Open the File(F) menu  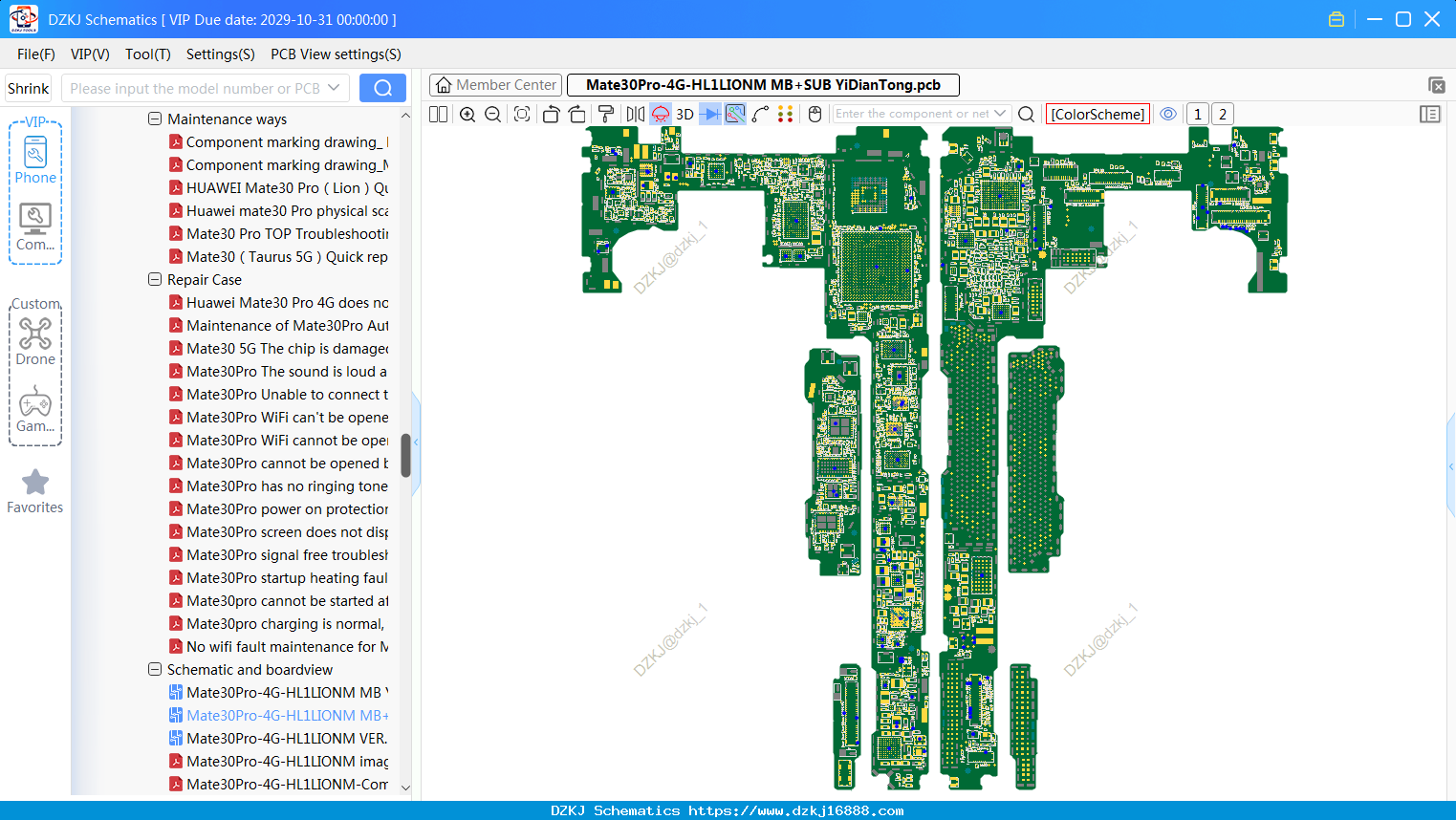point(36,54)
